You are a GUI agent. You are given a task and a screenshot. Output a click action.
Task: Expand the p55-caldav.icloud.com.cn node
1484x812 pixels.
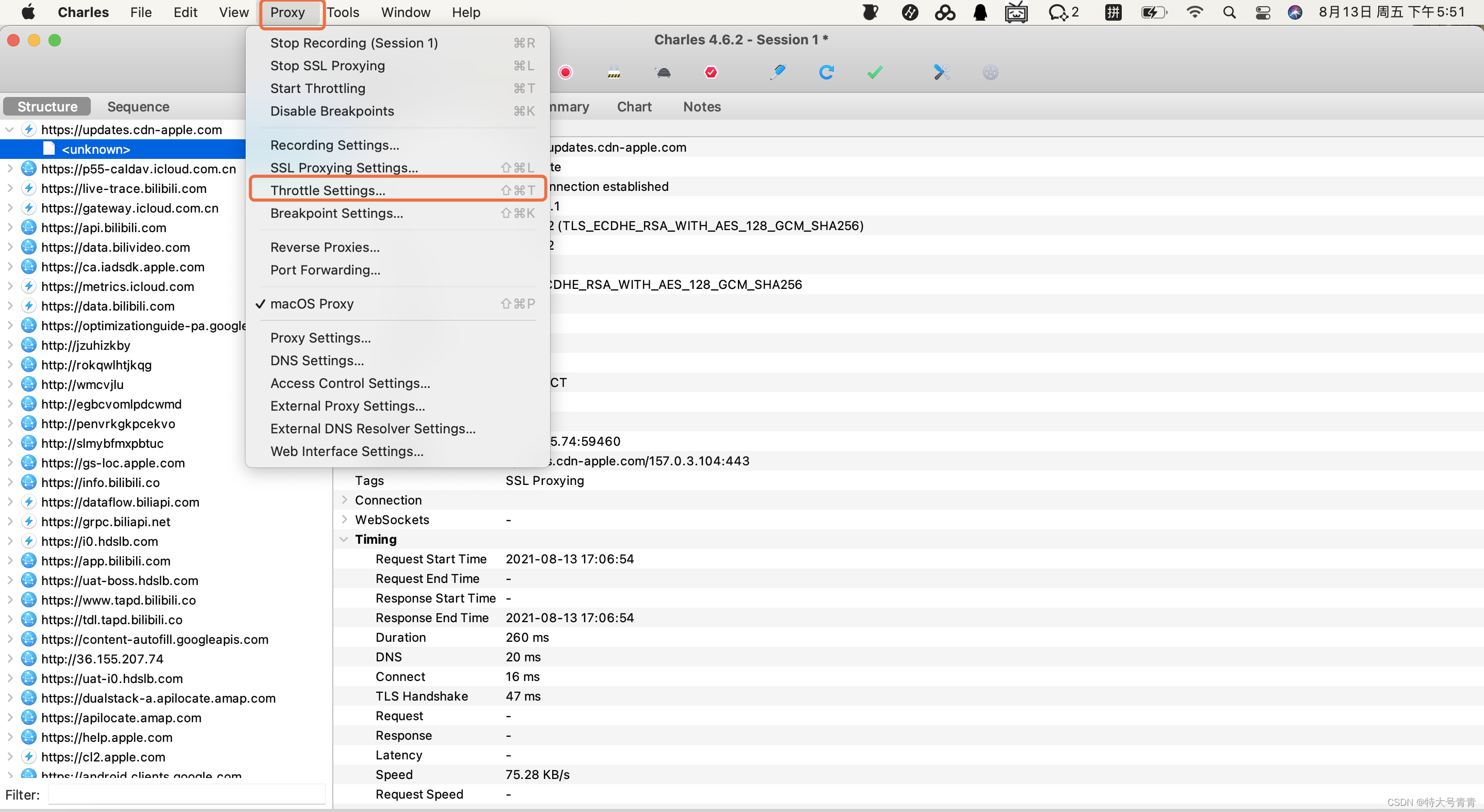click(x=9, y=169)
